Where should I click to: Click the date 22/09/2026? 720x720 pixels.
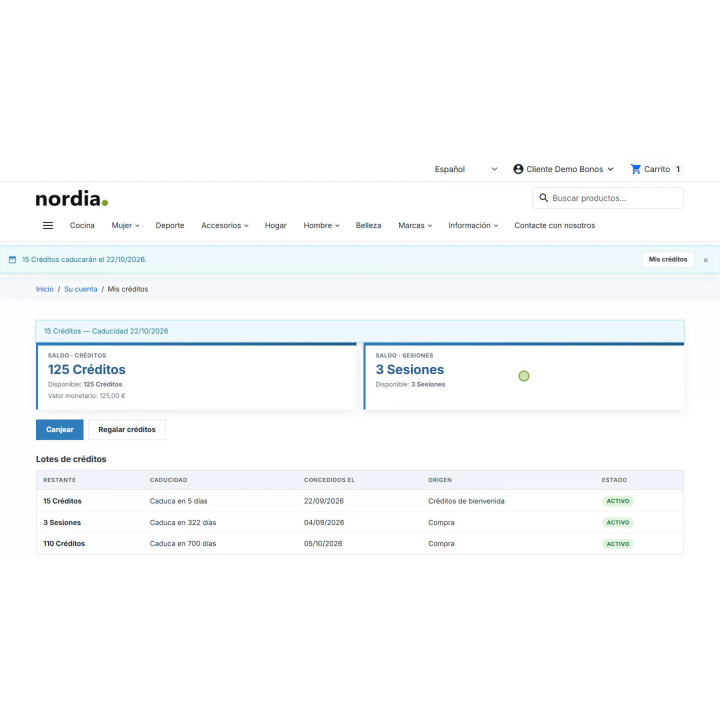[324, 501]
